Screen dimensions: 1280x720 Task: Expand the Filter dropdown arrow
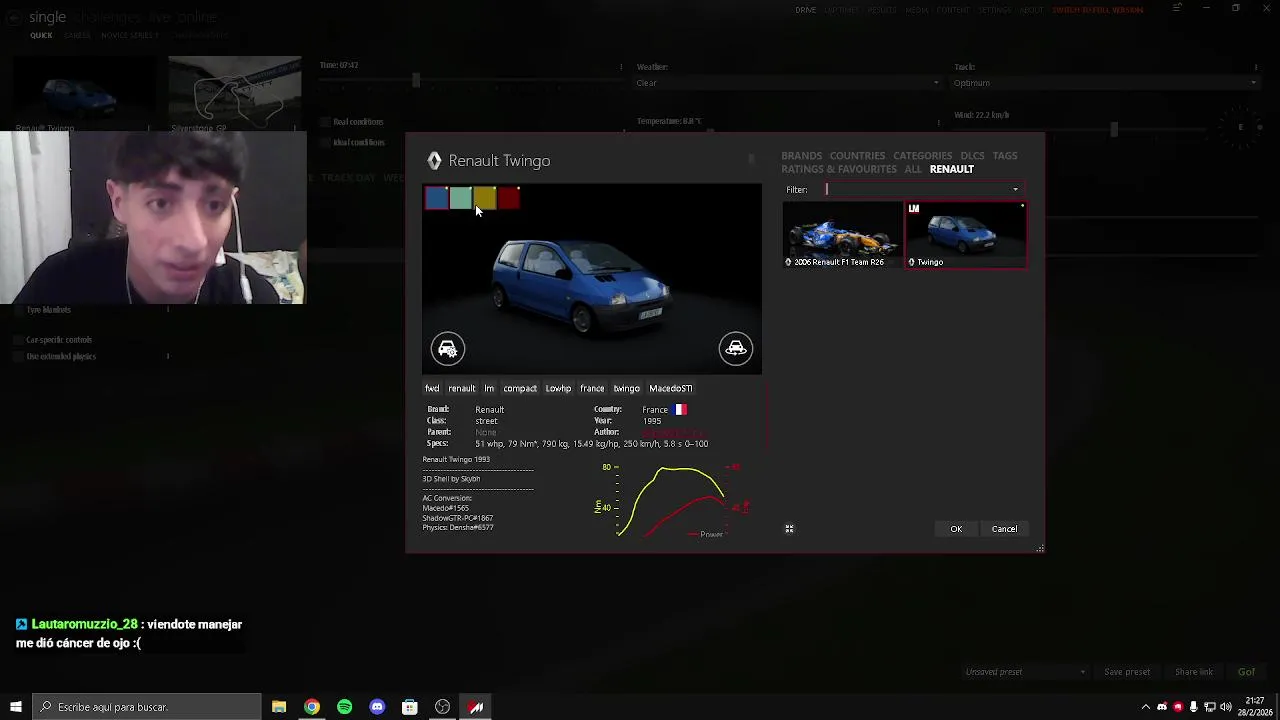tap(1015, 189)
